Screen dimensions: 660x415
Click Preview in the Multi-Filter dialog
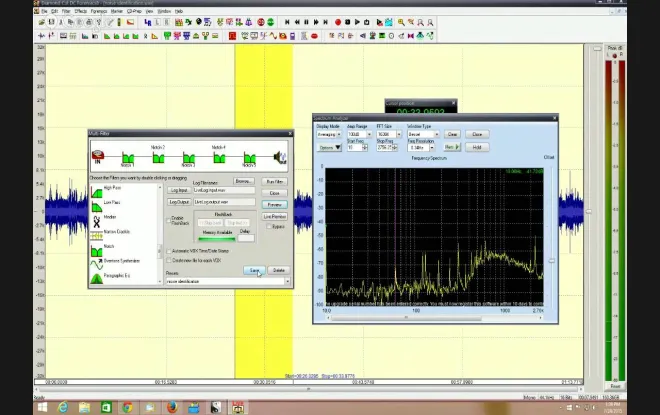click(x=274, y=205)
